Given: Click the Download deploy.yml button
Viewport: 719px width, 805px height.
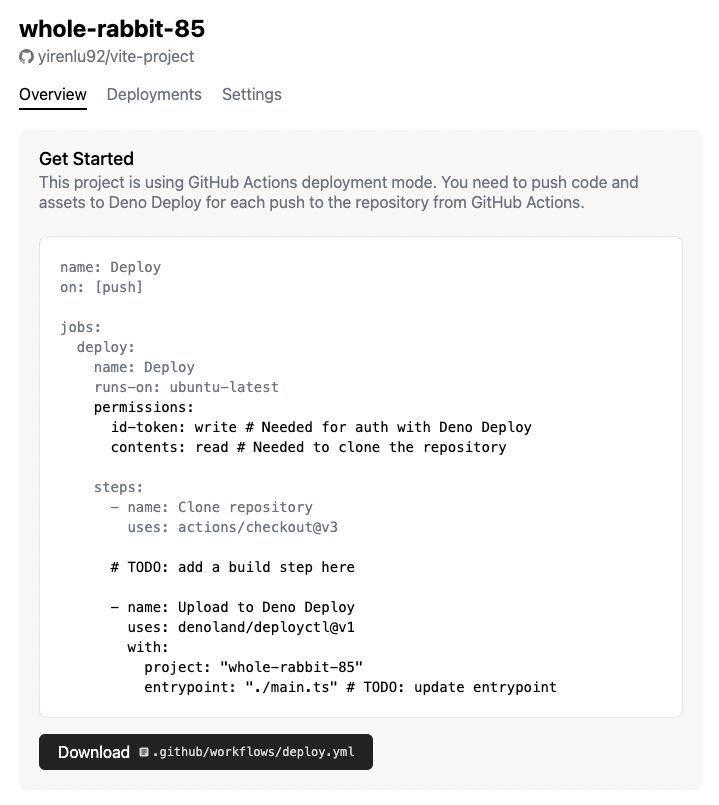Looking at the screenshot, I should (91, 752).
